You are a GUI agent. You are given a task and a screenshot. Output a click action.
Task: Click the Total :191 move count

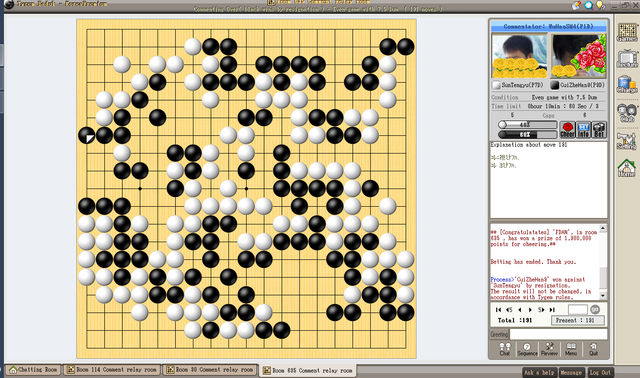[x=515, y=320]
